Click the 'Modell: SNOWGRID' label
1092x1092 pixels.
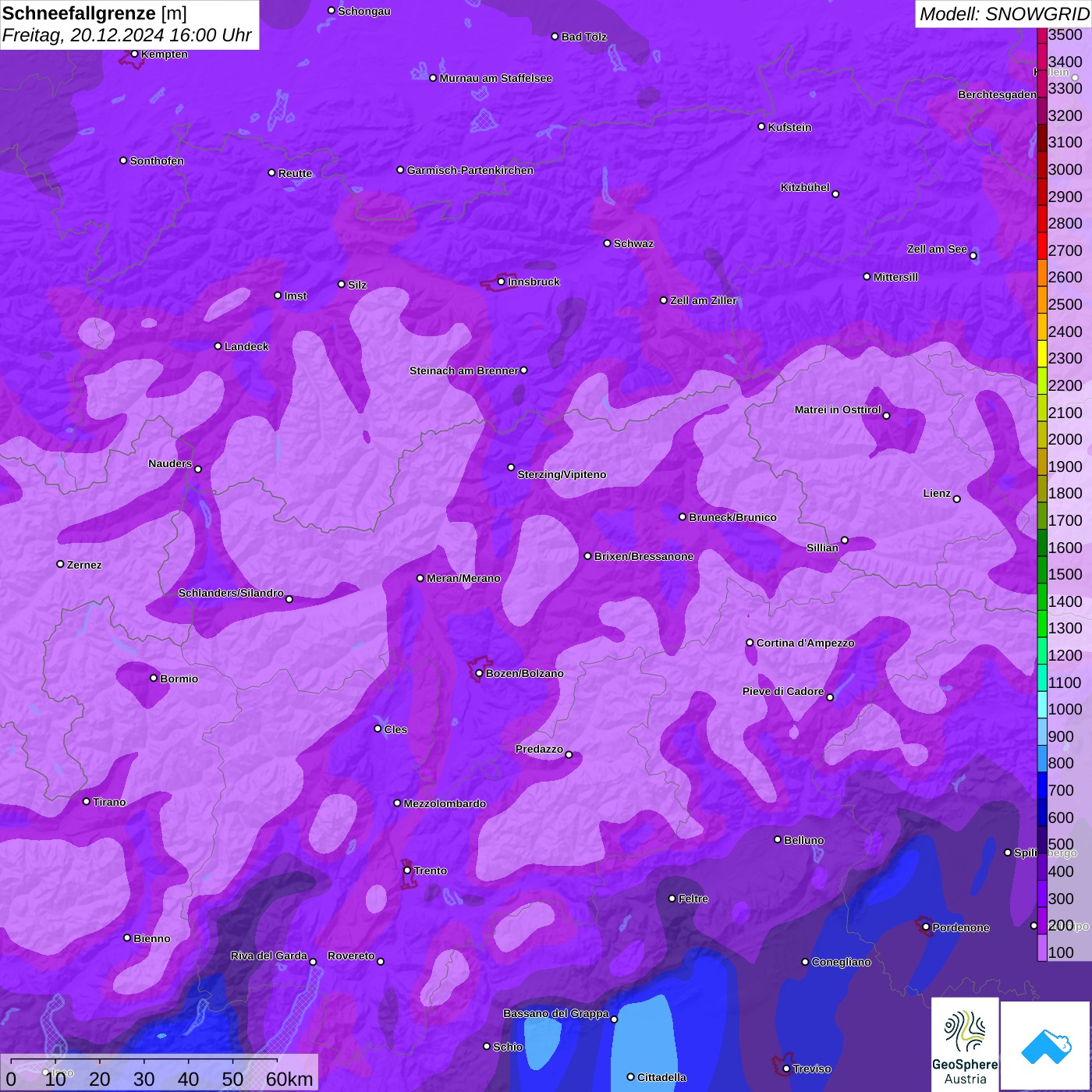pyautogui.click(x=1004, y=13)
